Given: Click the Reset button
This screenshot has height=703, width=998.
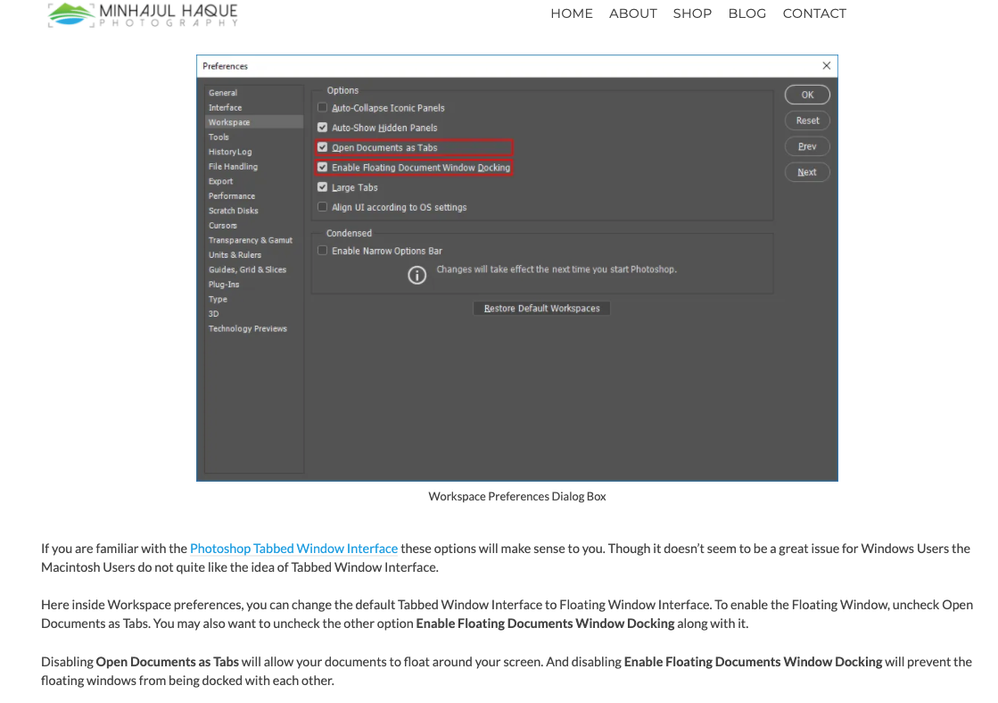Looking at the screenshot, I should point(807,120).
